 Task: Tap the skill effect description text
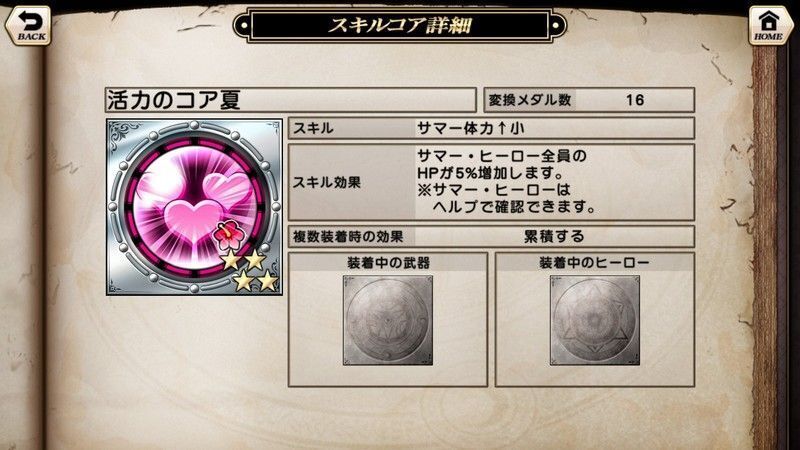pyautogui.click(x=506, y=182)
